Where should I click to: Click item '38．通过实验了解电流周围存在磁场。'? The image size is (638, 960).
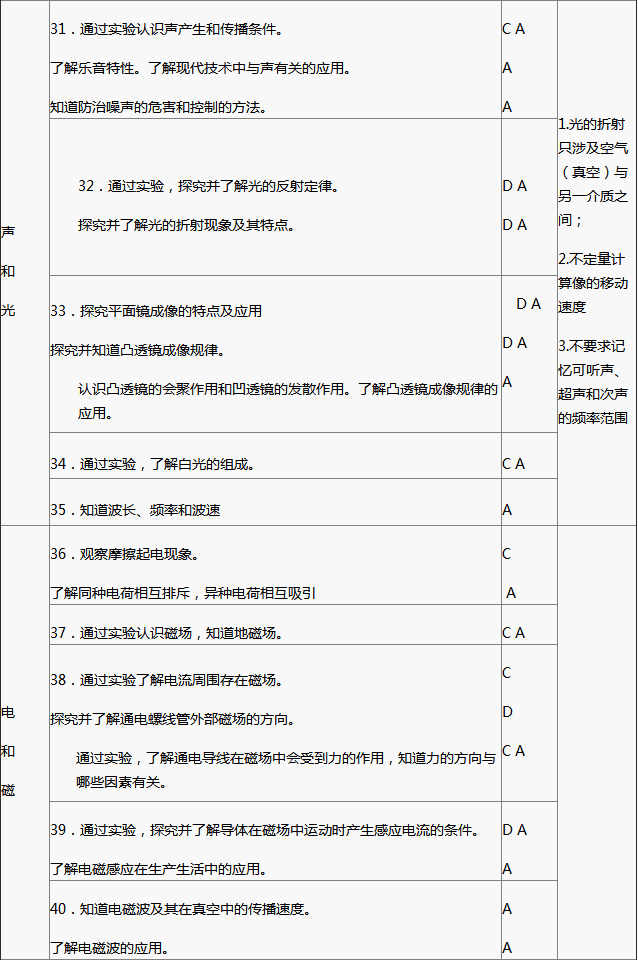click(167, 680)
